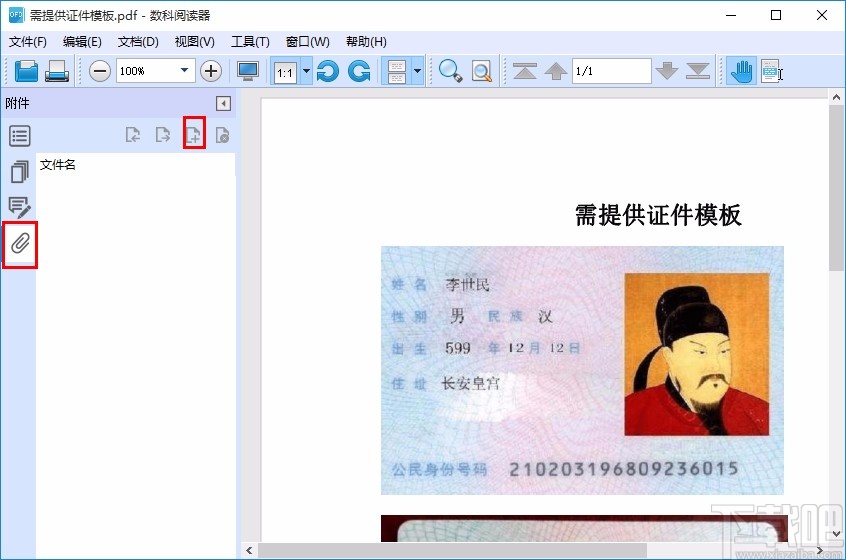The height and width of the screenshot is (560, 846).
Task: Click the horizontal scrollbar left arrow
Action: [x=249, y=550]
